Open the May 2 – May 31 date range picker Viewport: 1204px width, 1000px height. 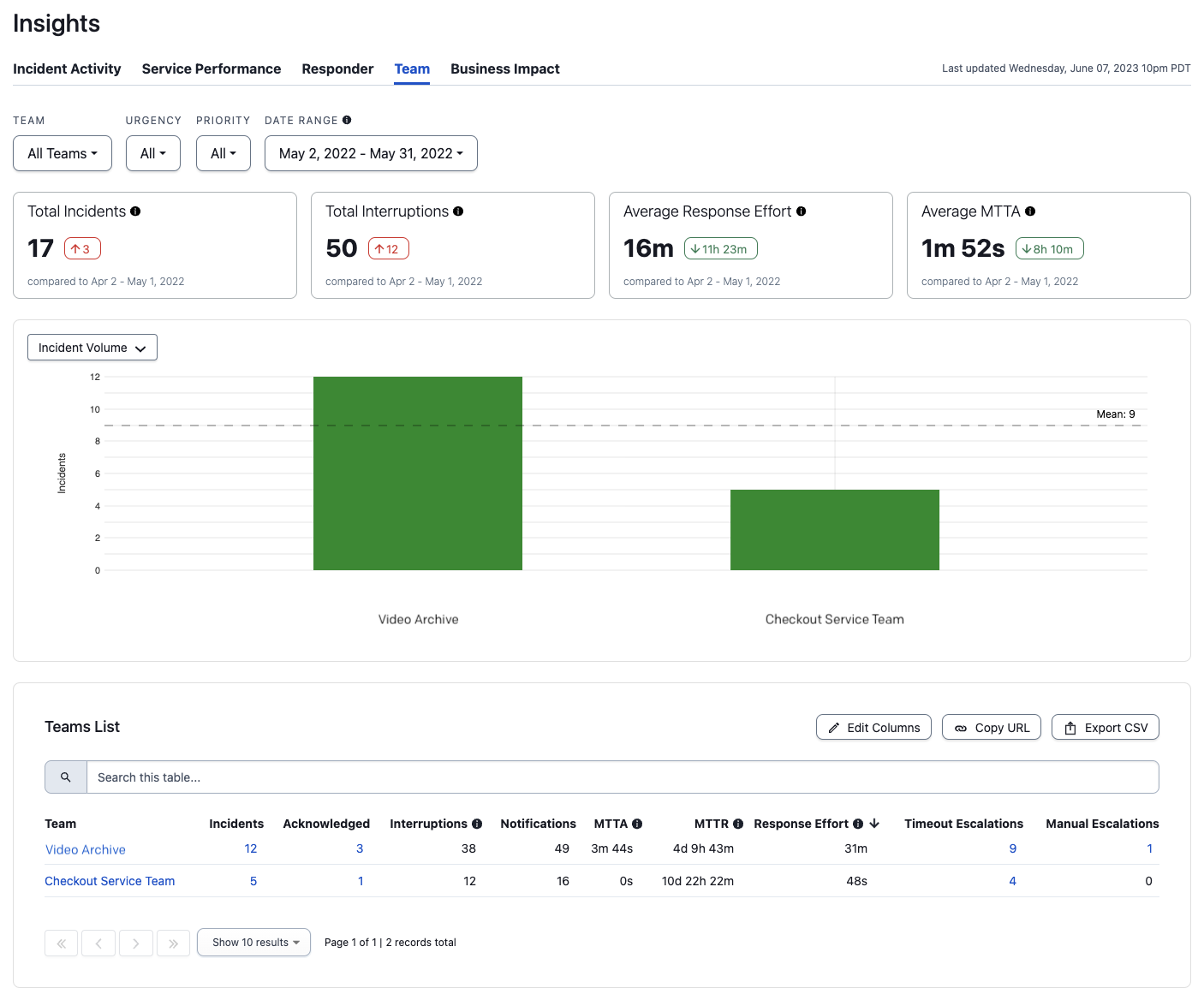coord(371,153)
